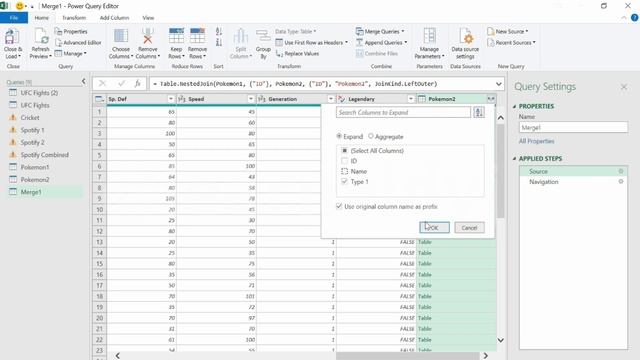Open the File tab
This screenshot has width=640, height=360.
coord(14,18)
